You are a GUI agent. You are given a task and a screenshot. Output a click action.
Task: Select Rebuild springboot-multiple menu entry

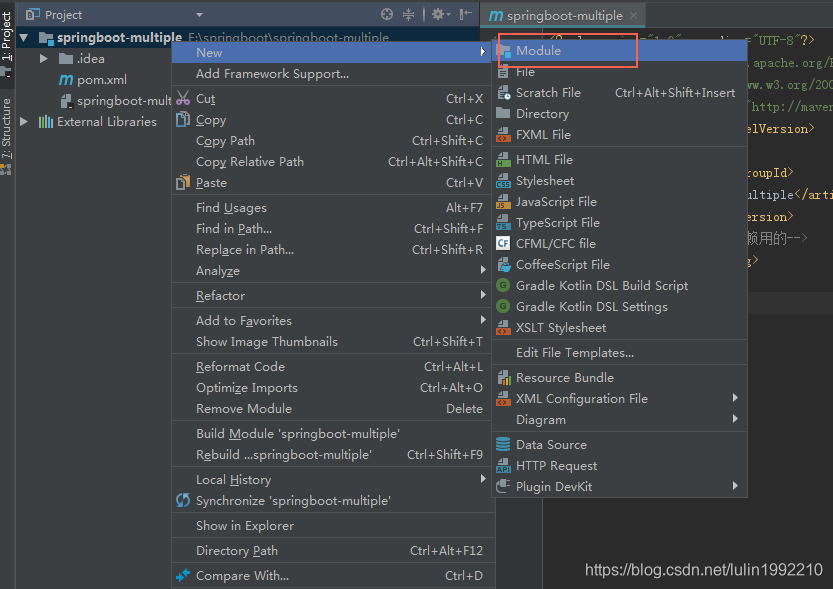point(332,455)
